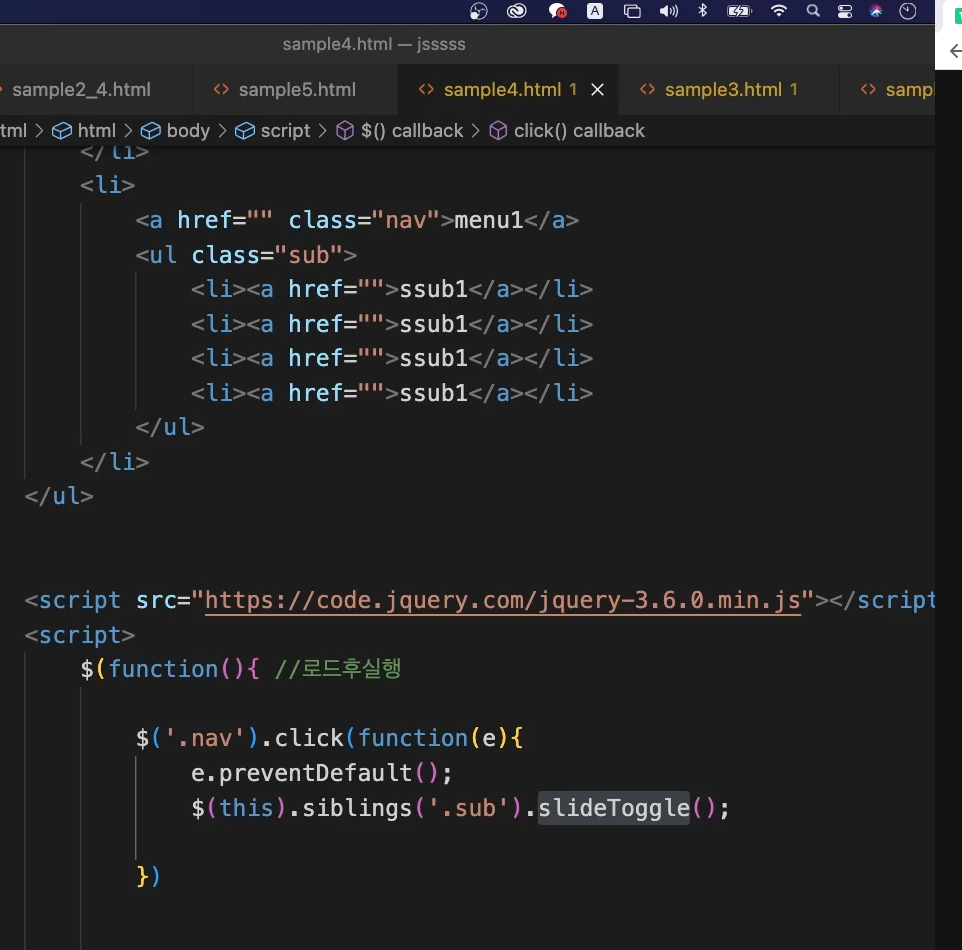Switch to sample2_4.html tab

82,90
